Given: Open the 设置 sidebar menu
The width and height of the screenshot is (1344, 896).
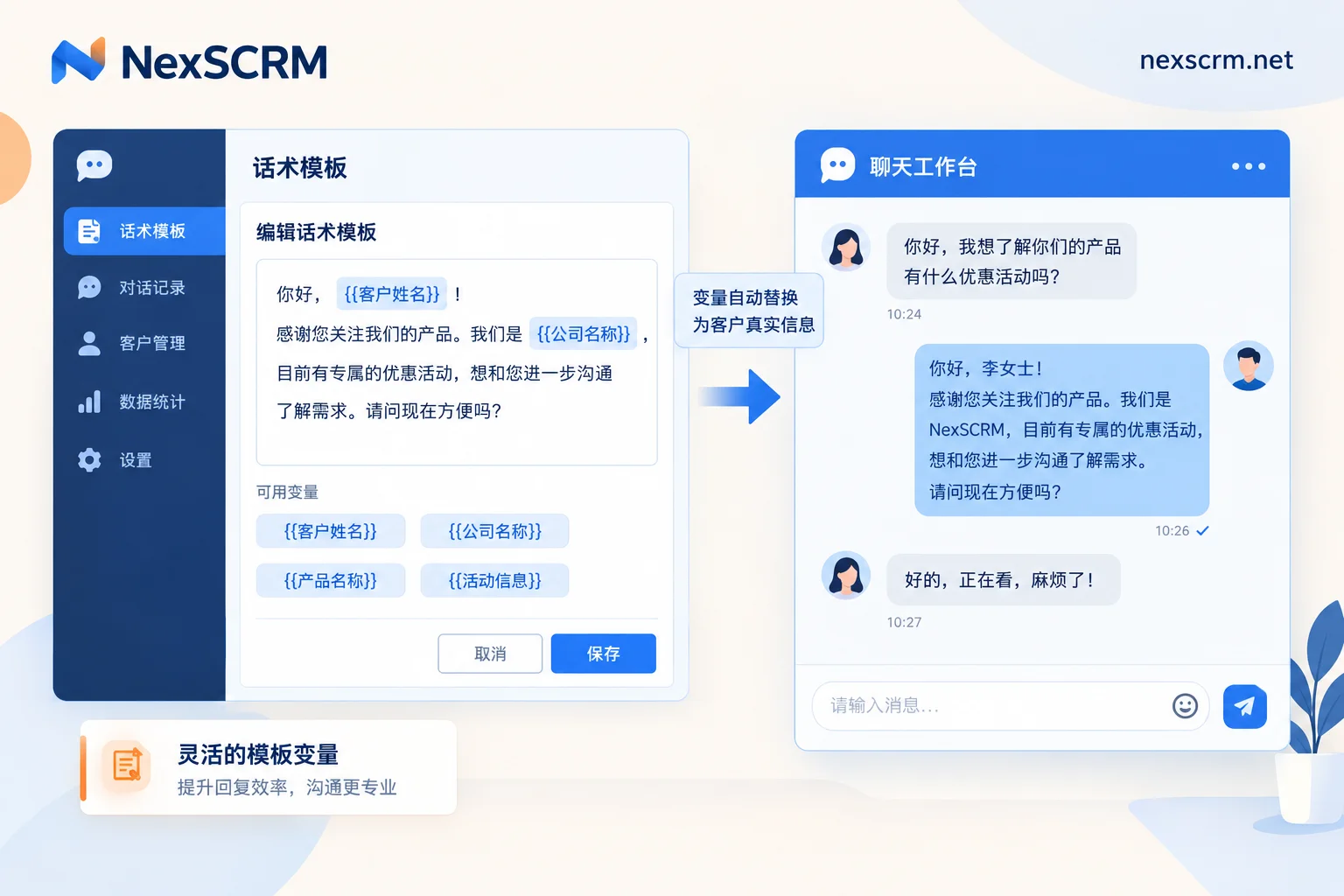Looking at the screenshot, I should (144, 459).
